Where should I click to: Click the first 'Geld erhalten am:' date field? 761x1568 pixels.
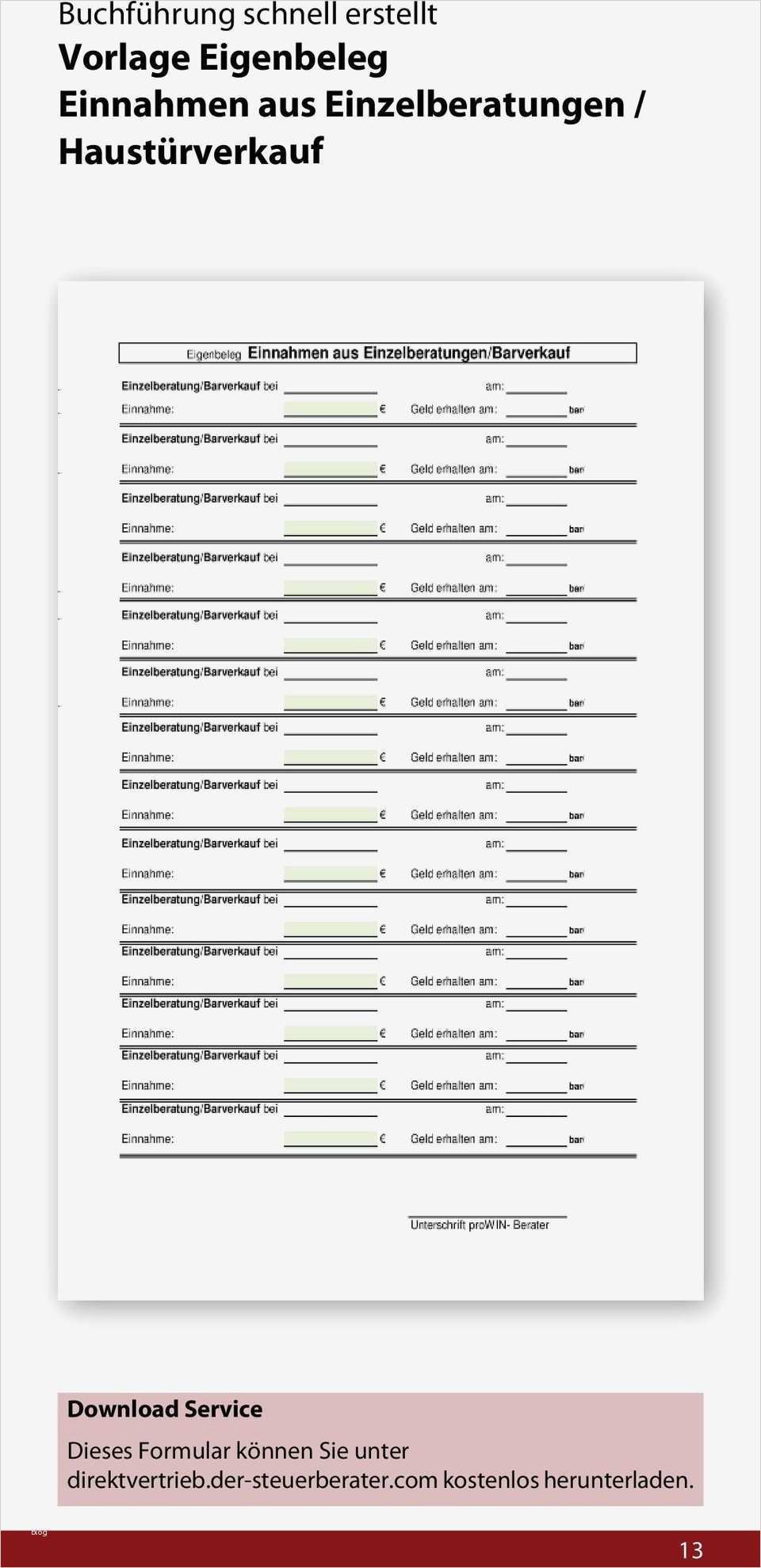[536, 410]
